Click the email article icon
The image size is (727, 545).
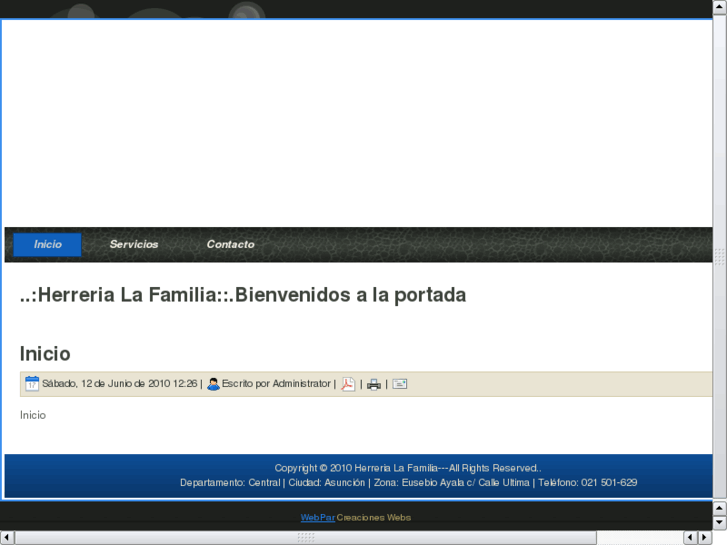coord(400,384)
